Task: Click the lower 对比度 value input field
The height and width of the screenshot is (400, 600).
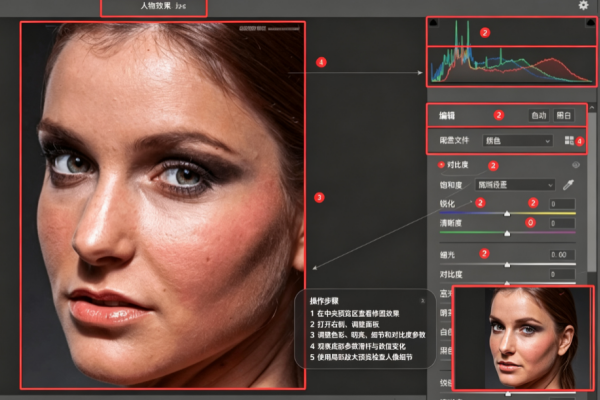Action: click(562, 274)
